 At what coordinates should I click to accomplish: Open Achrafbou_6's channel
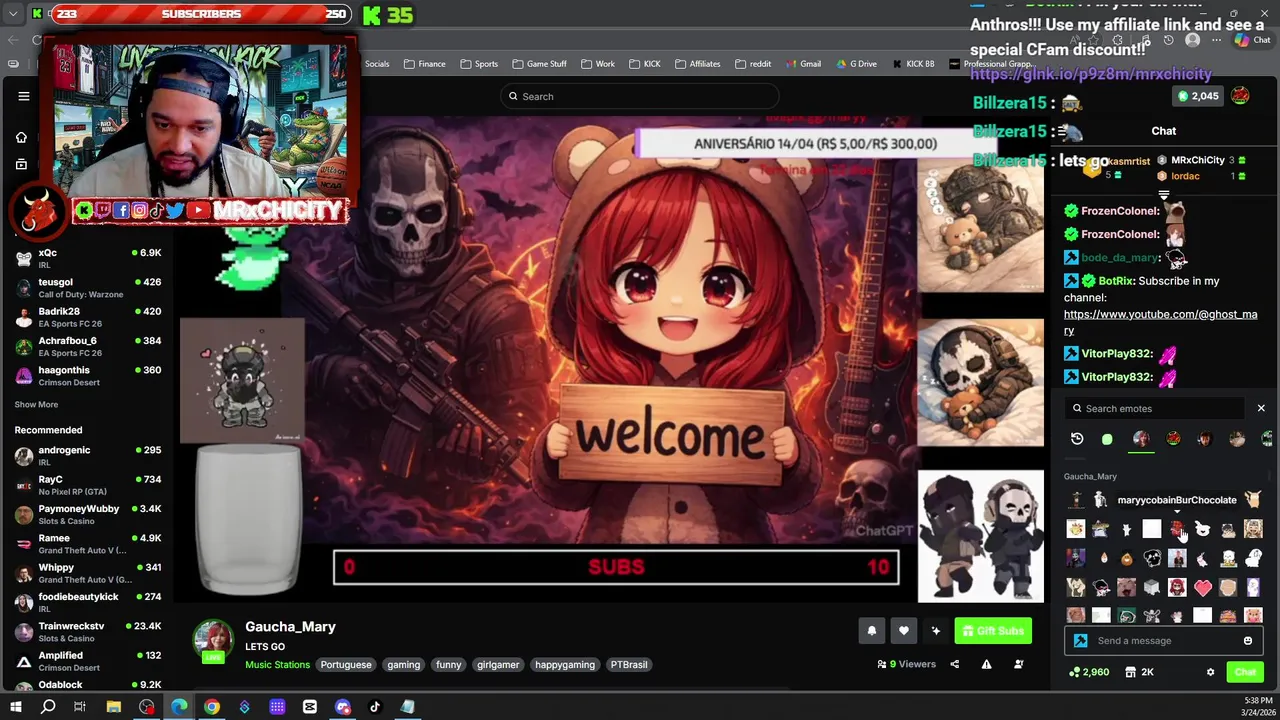click(x=88, y=346)
